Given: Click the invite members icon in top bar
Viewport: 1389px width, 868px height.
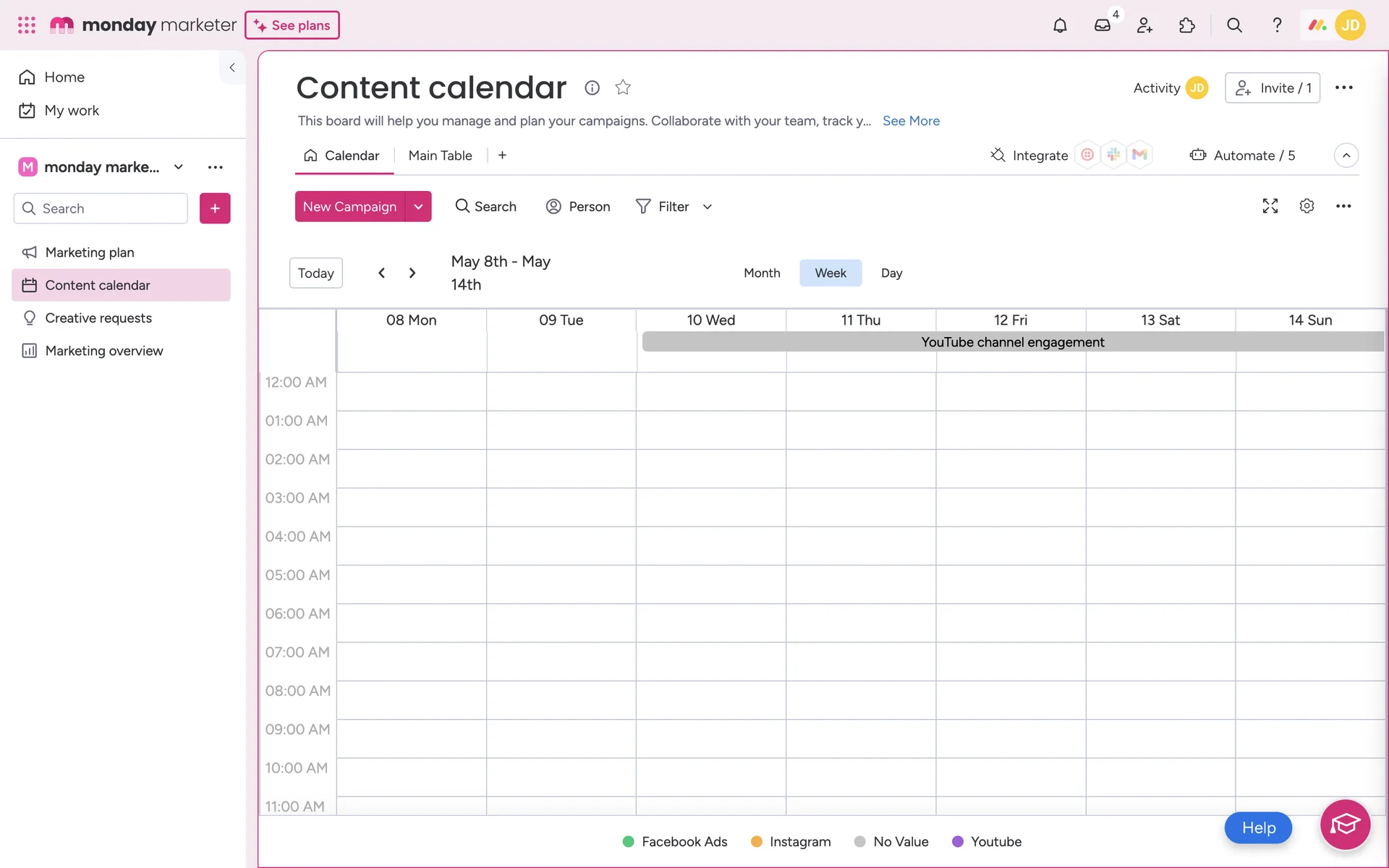Looking at the screenshot, I should [x=1144, y=25].
